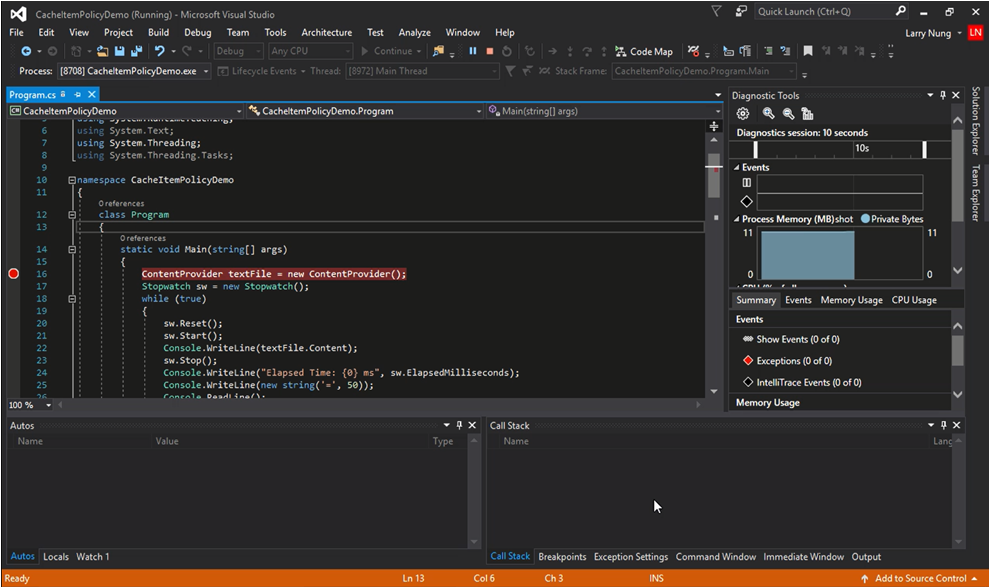The image size is (990, 588).
Task: Click the Find in Files toolbar icon
Action: pyautogui.click(x=438, y=51)
